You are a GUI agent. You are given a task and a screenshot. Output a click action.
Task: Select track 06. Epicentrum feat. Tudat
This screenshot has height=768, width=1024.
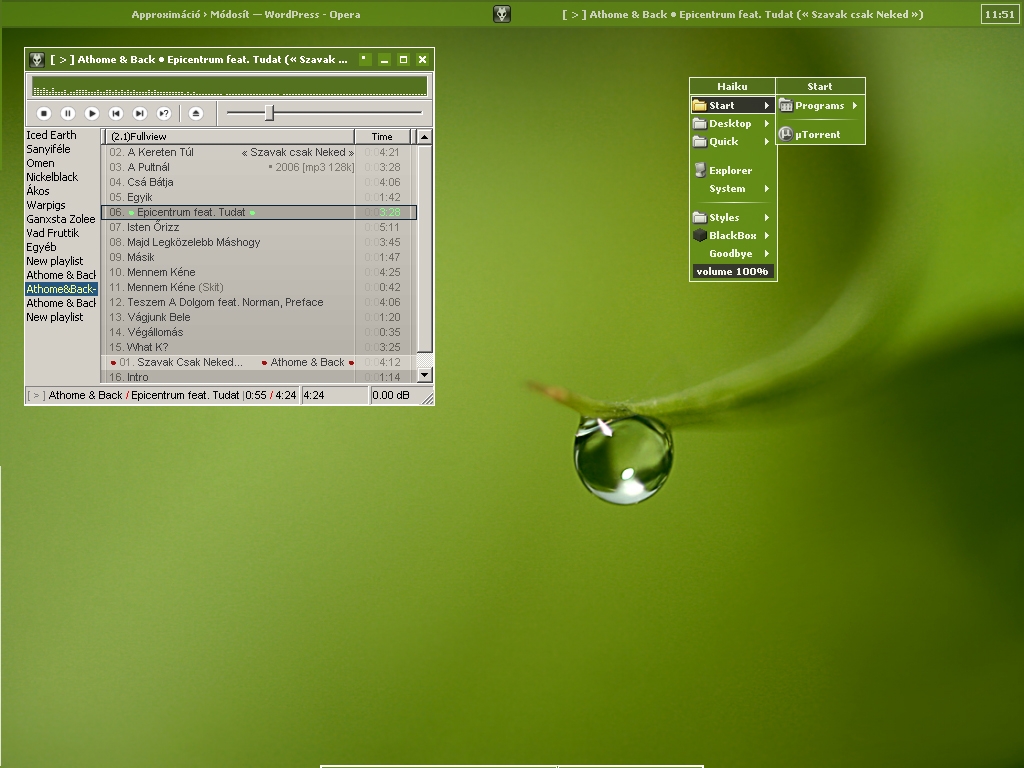coord(259,212)
